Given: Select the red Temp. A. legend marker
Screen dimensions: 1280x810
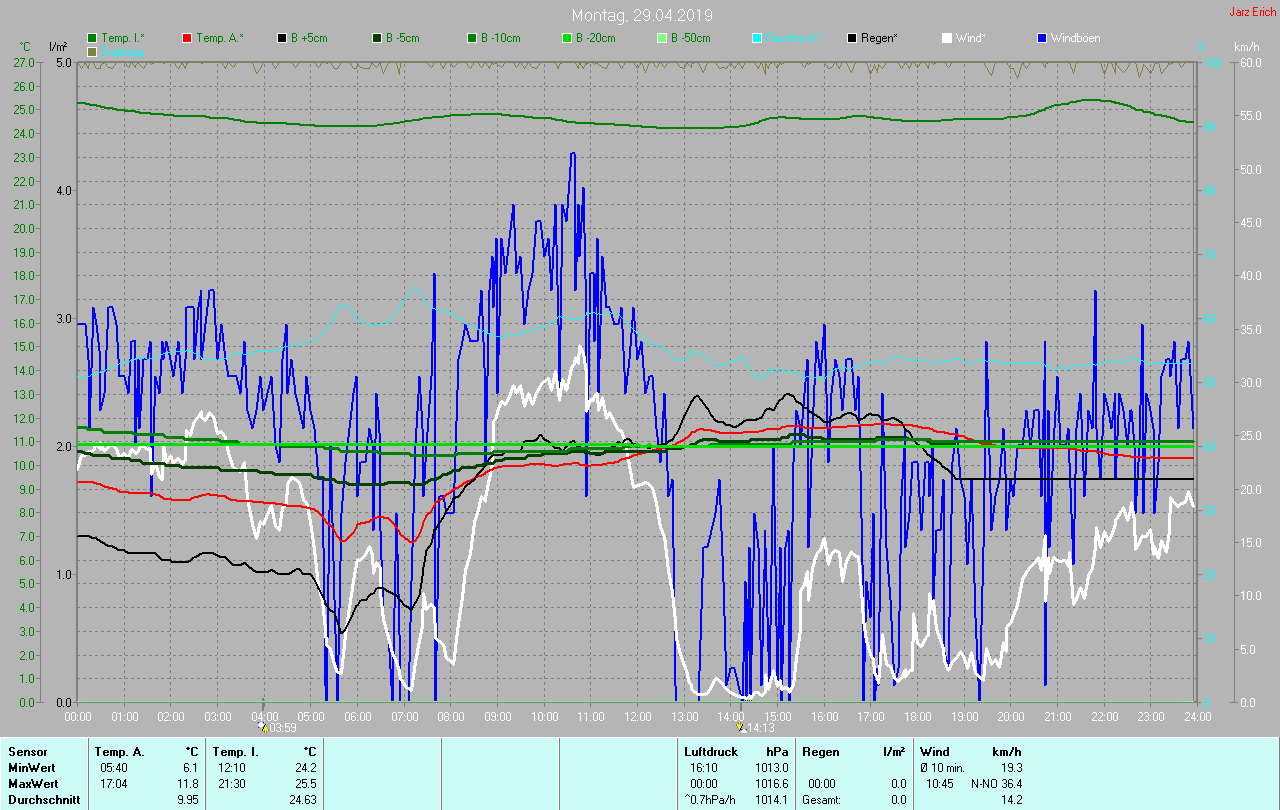Looking at the screenshot, I should 187,38.
